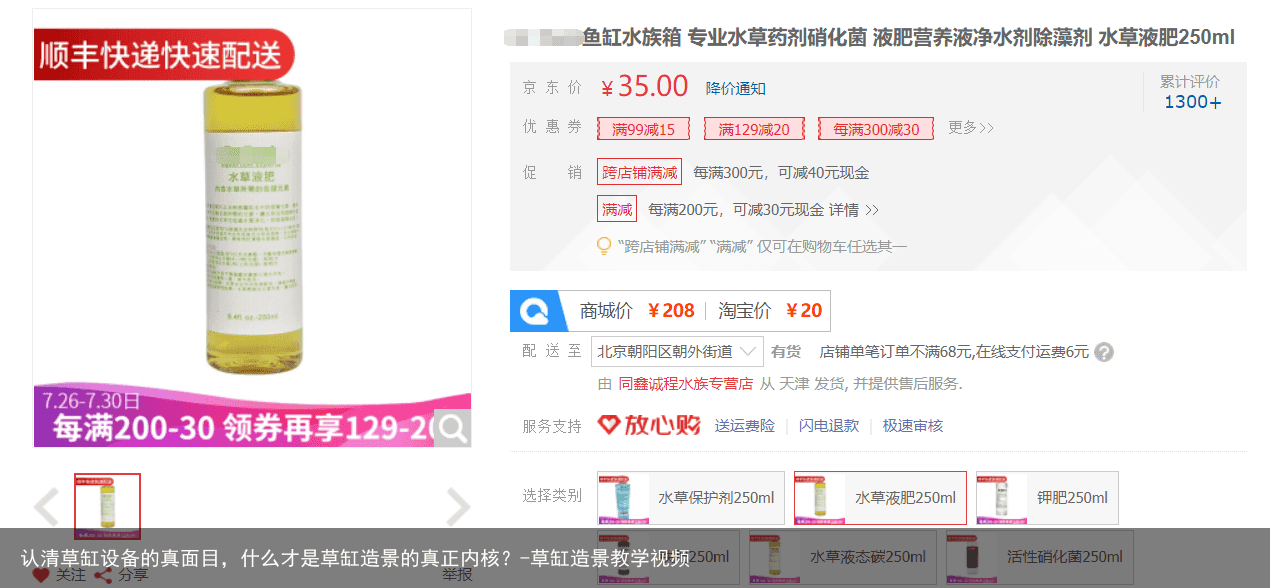Select the 水草液肥250ml option
Viewport: 1270px width, 588px height.
point(880,498)
